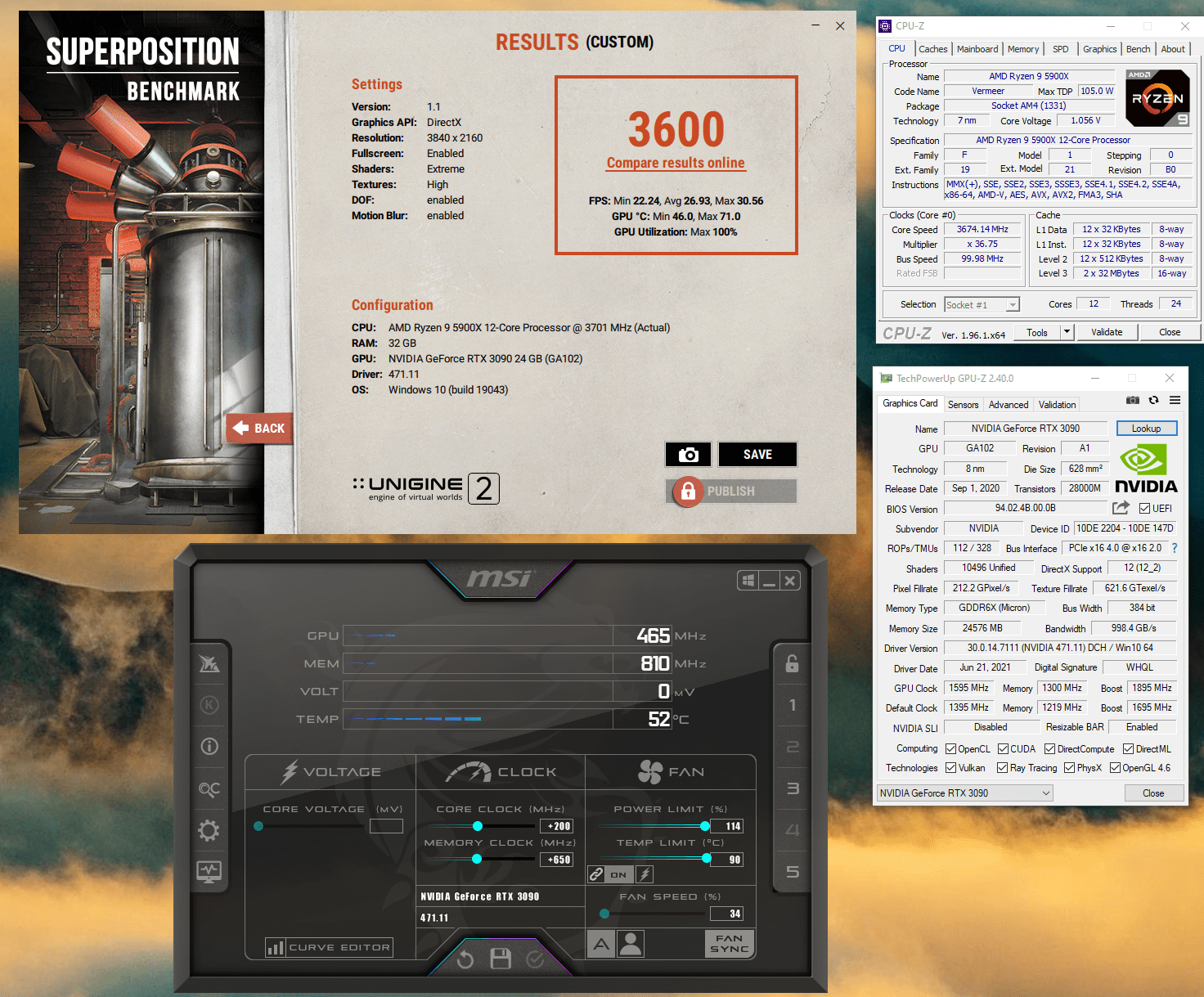This screenshot has height=997, width=1204.
Task: Click the Fan Sync button
Action: click(x=729, y=944)
